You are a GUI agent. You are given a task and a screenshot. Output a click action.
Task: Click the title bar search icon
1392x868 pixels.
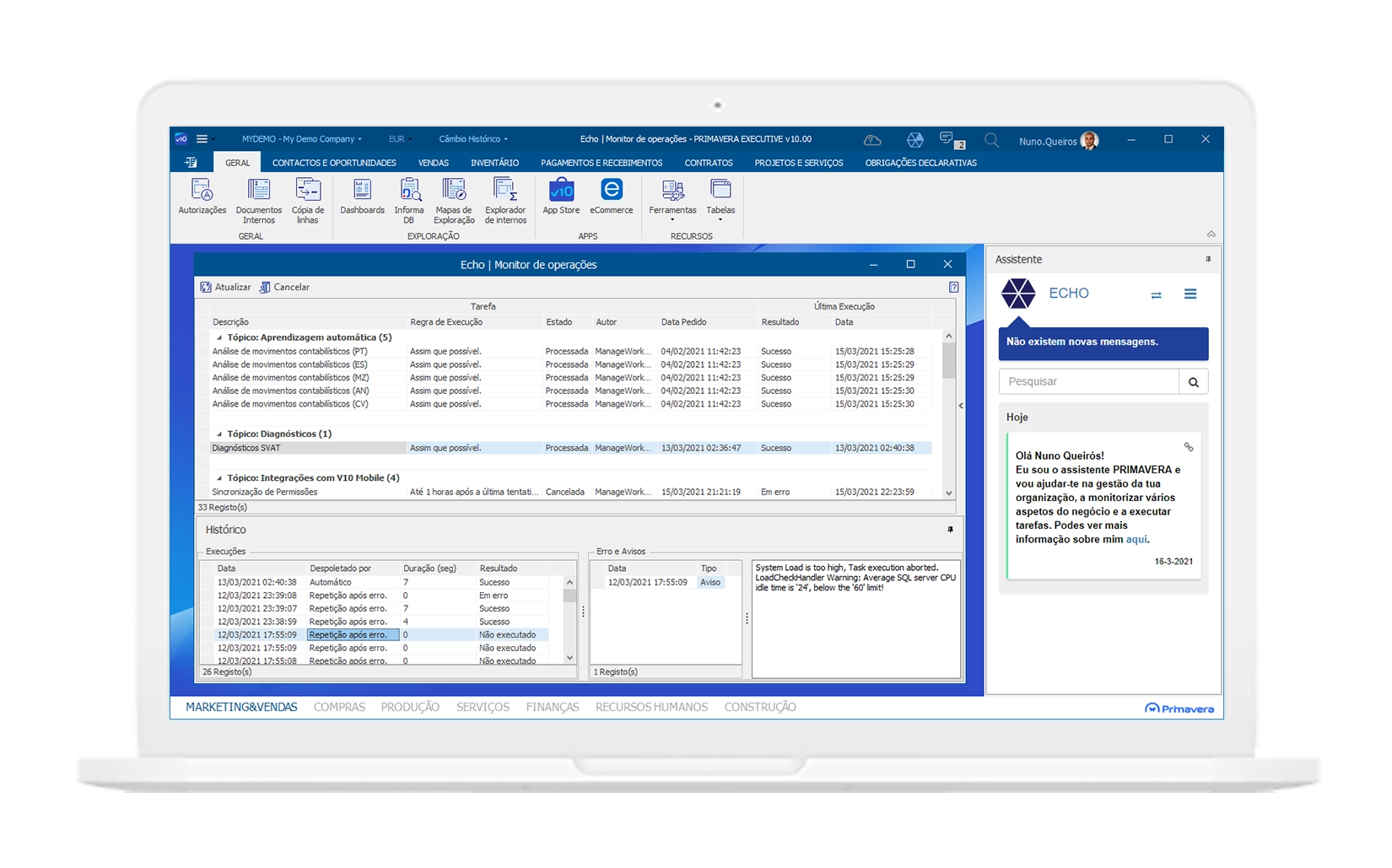pyautogui.click(x=992, y=140)
